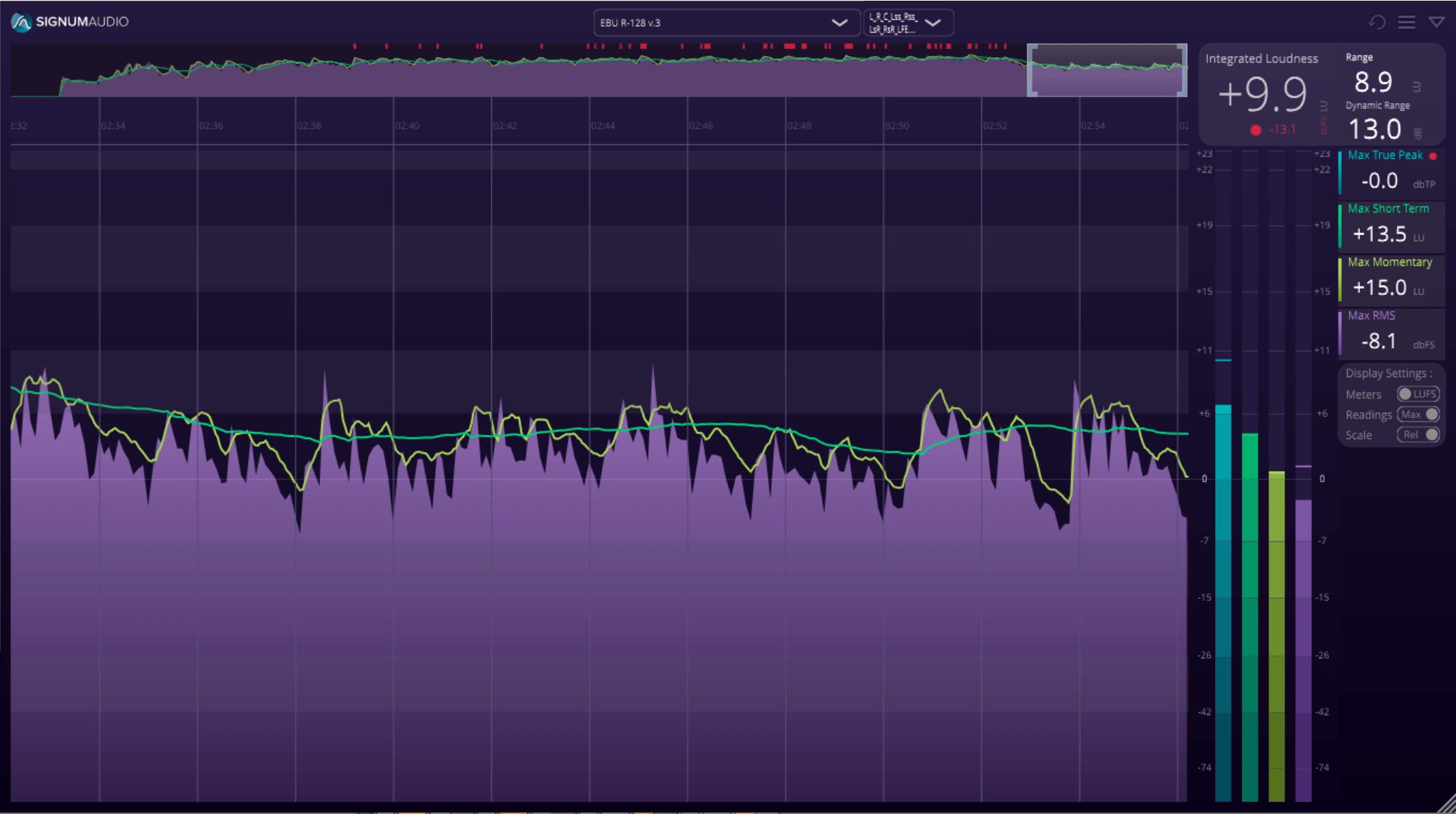Click the reset measurement circular arrow icon
The height and width of the screenshot is (814, 1456).
point(1377,22)
